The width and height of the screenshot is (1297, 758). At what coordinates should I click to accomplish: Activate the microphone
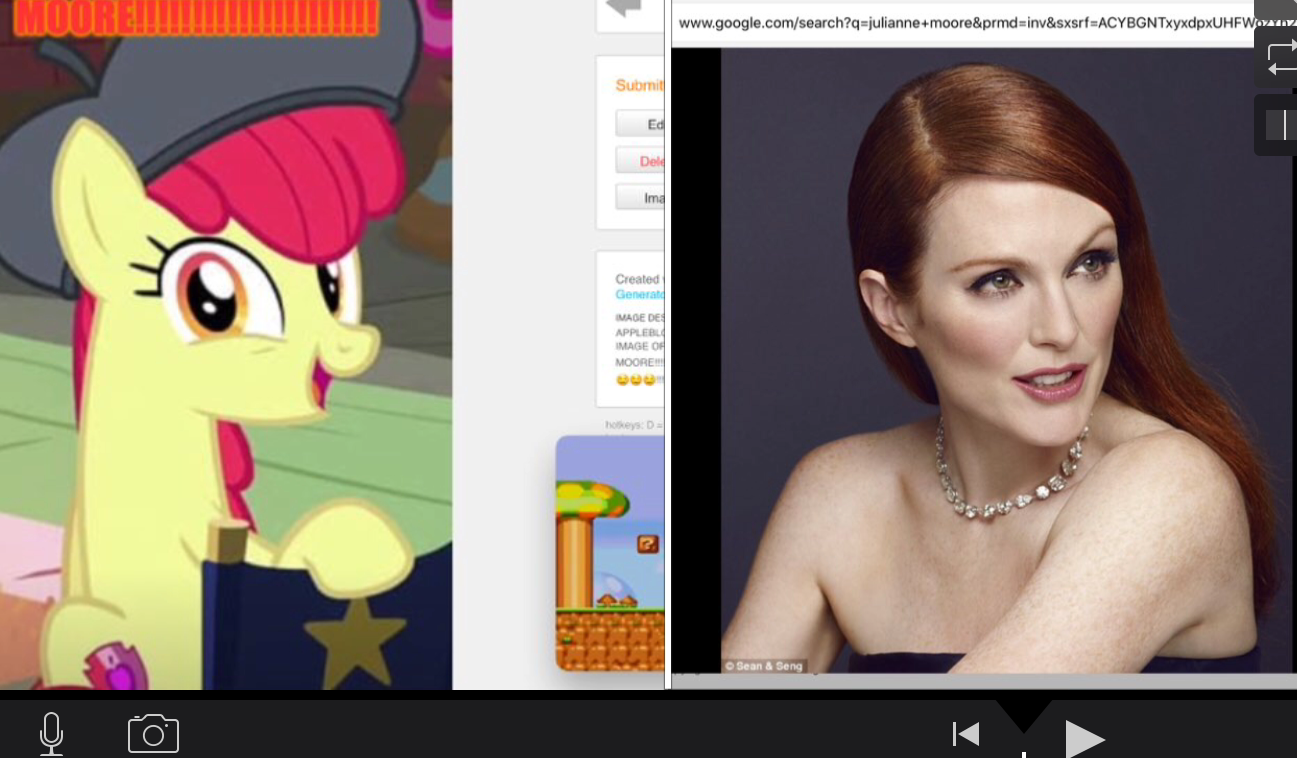51,733
